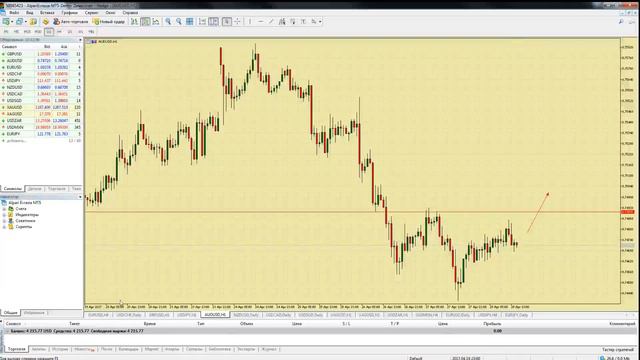Select the cursor pointer tool
The height and width of the screenshot is (360, 640).
coord(227,22)
